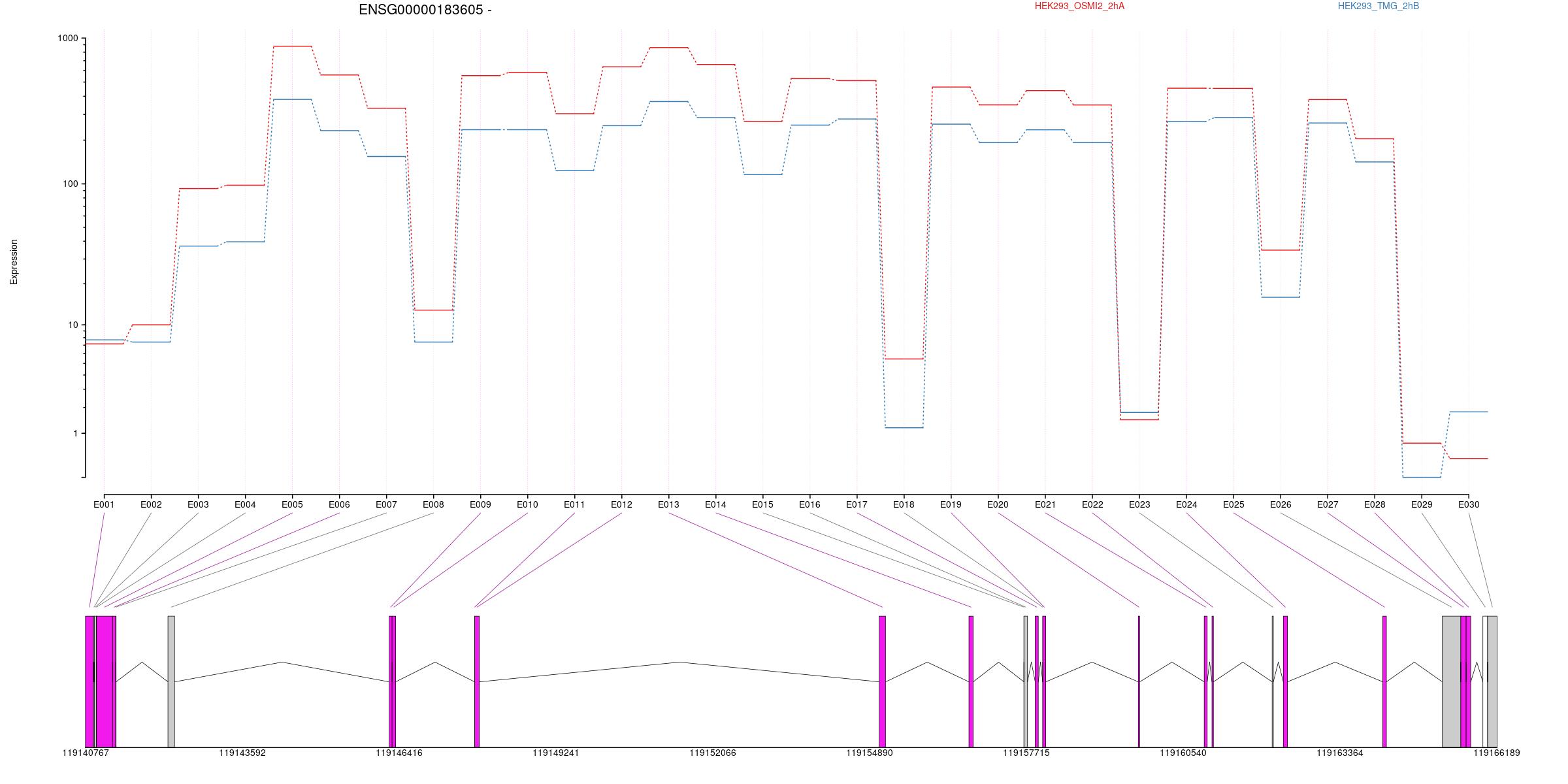The image size is (1568, 784).
Task: Select the HEK293_TMG_2hB legend label
Action: 1379,6
